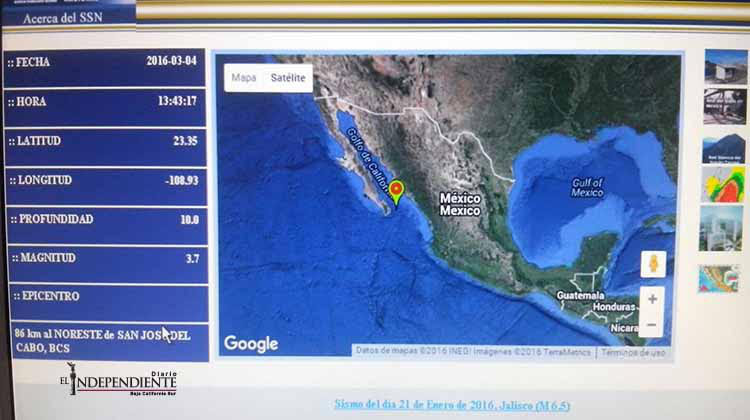The image size is (750, 420).
Task: Select the MAGNITUD value 3.7
Action: click(x=192, y=259)
